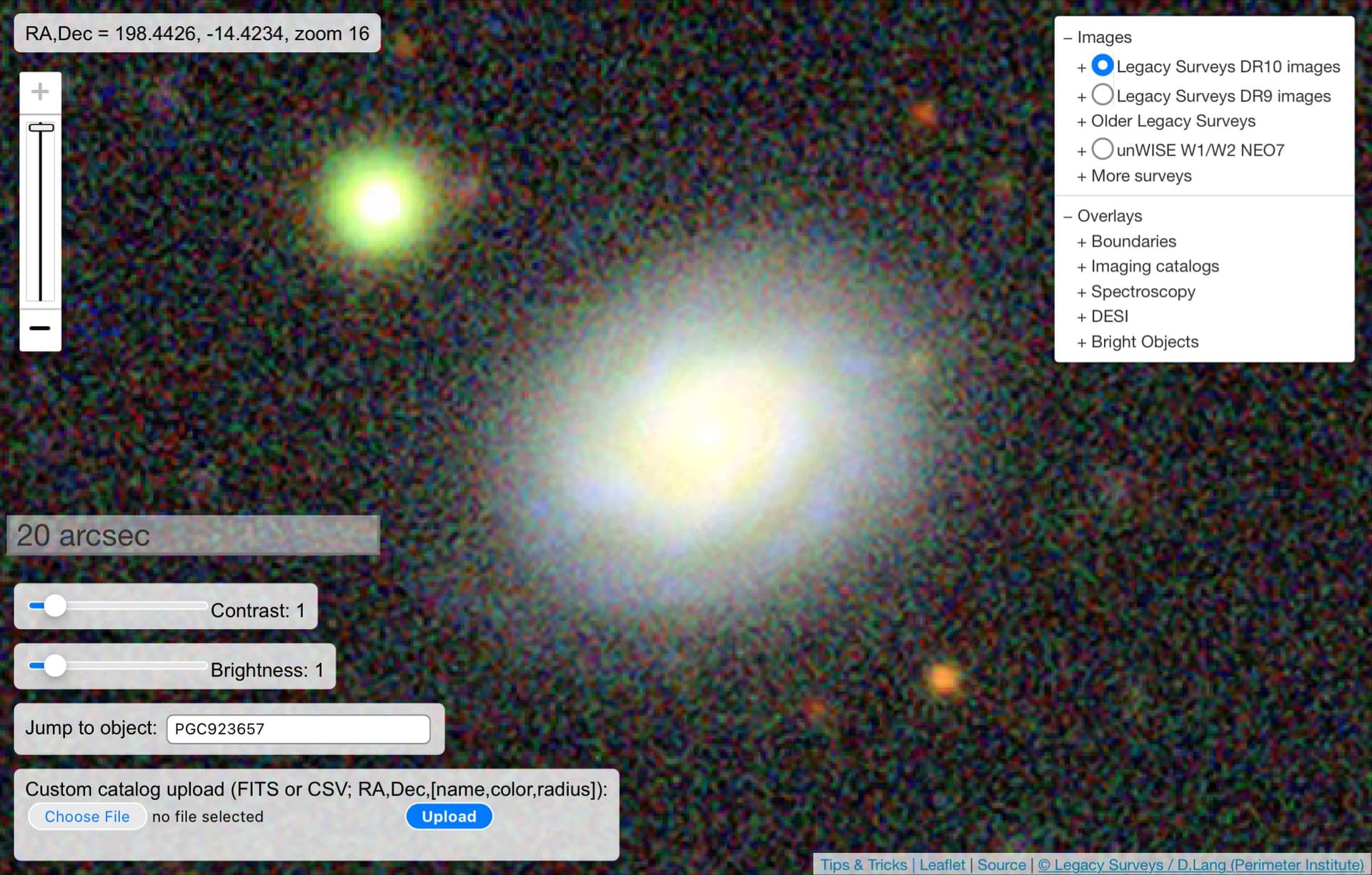The image size is (1372, 875).
Task: Select Legacy Surveys DR10 images radio
Action: [1102, 66]
